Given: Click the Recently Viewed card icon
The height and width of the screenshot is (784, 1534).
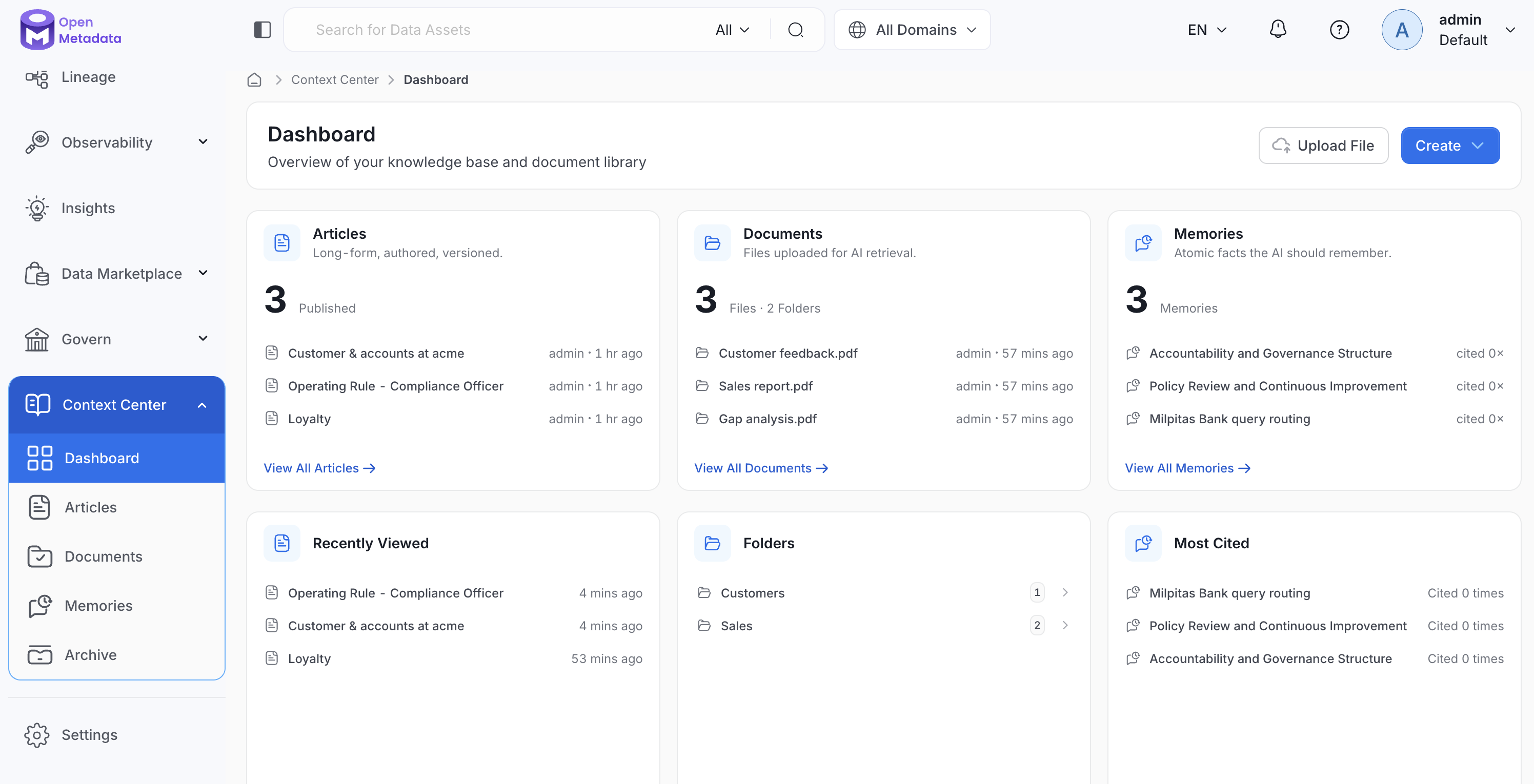Looking at the screenshot, I should [x=281, y=543].
